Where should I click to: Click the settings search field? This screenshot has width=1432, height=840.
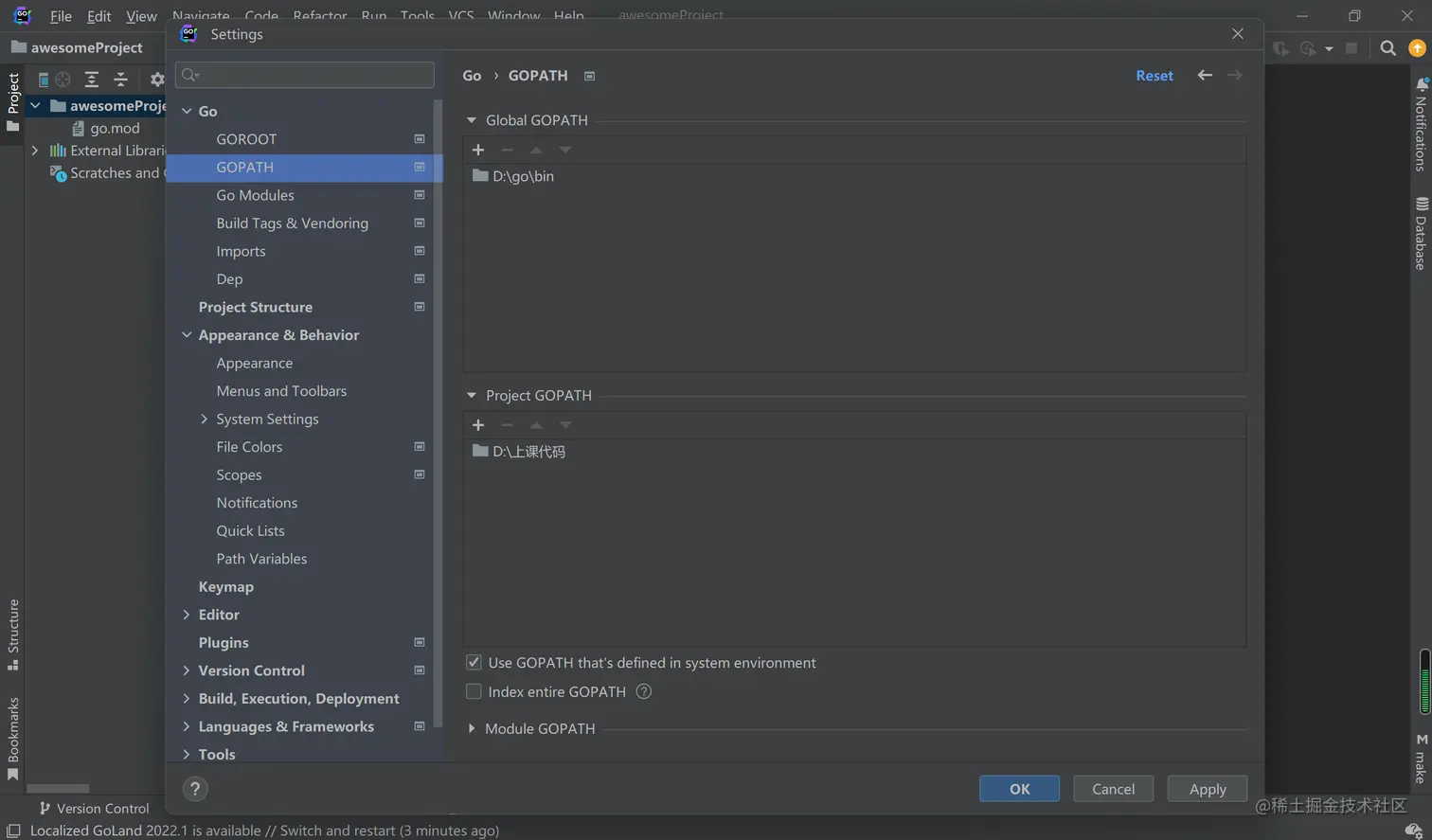pyautogui.click(x=305, y=75)
